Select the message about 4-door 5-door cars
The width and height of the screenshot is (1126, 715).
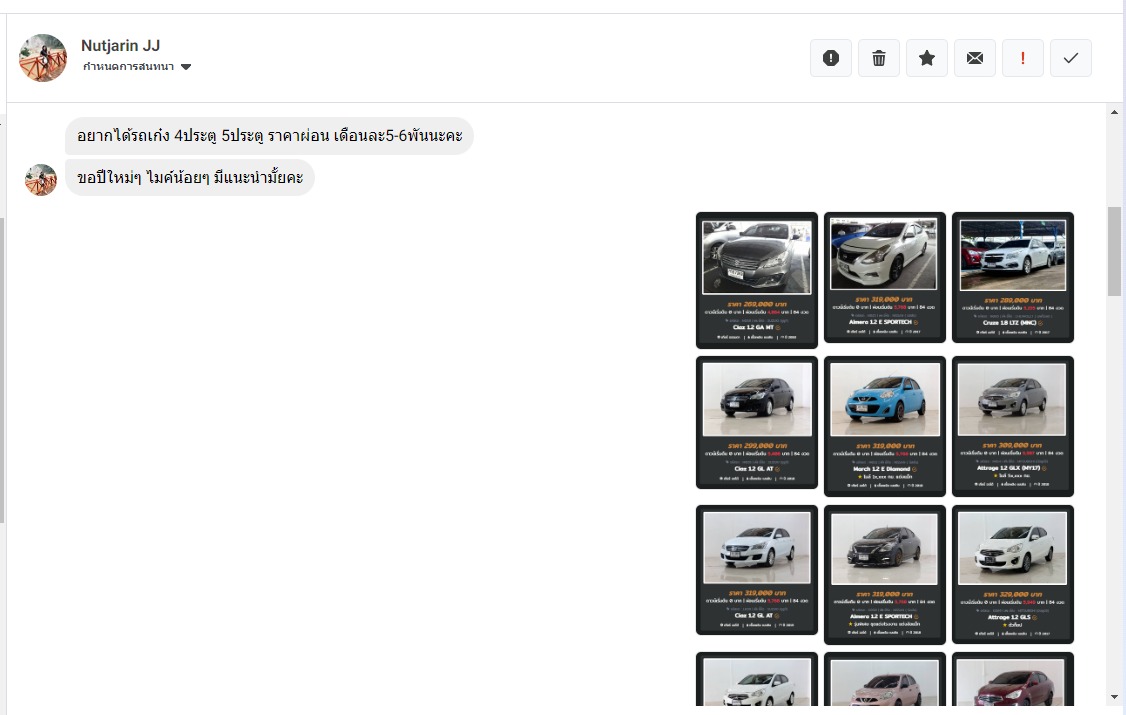(269, 136)
